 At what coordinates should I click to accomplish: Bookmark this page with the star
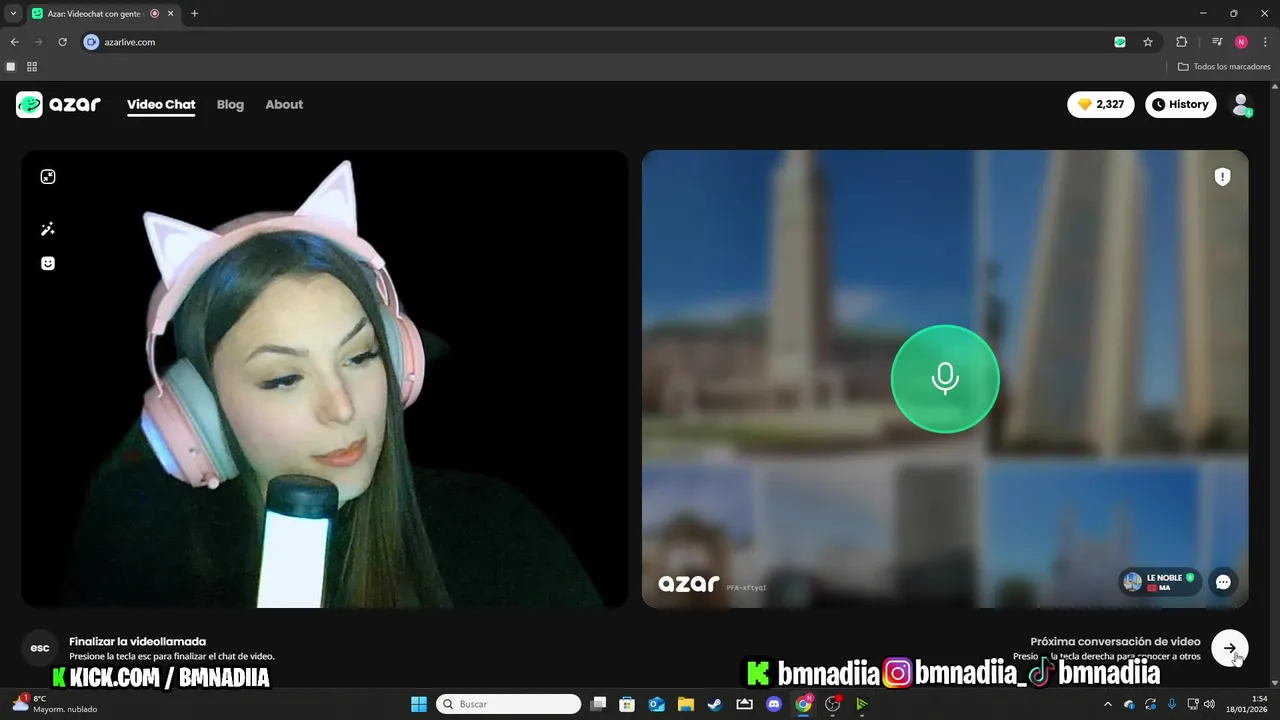pos(1148,42)
